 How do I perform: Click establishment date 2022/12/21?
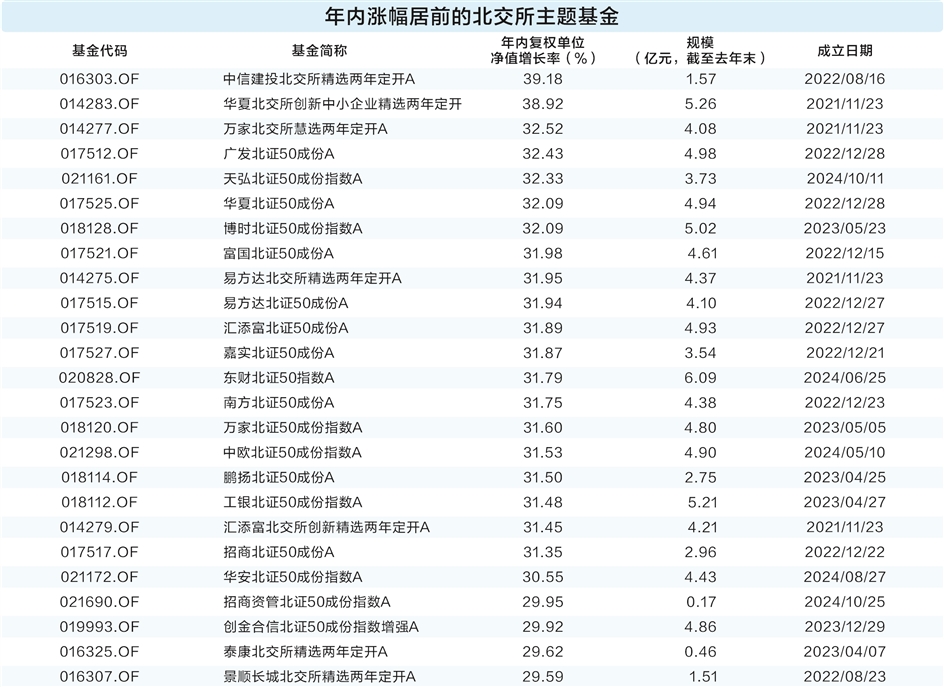tap(845, 353)
